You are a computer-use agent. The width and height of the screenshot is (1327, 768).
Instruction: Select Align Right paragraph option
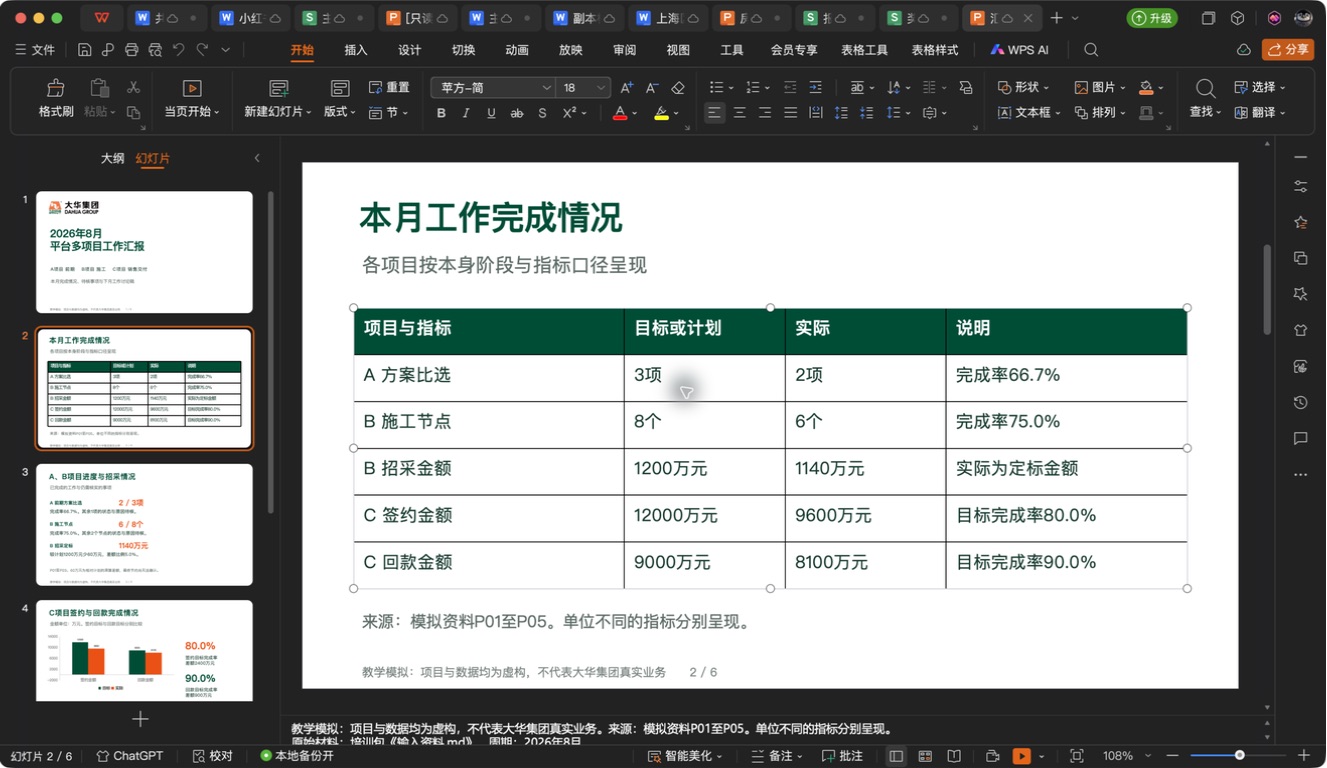click(765, 113)
